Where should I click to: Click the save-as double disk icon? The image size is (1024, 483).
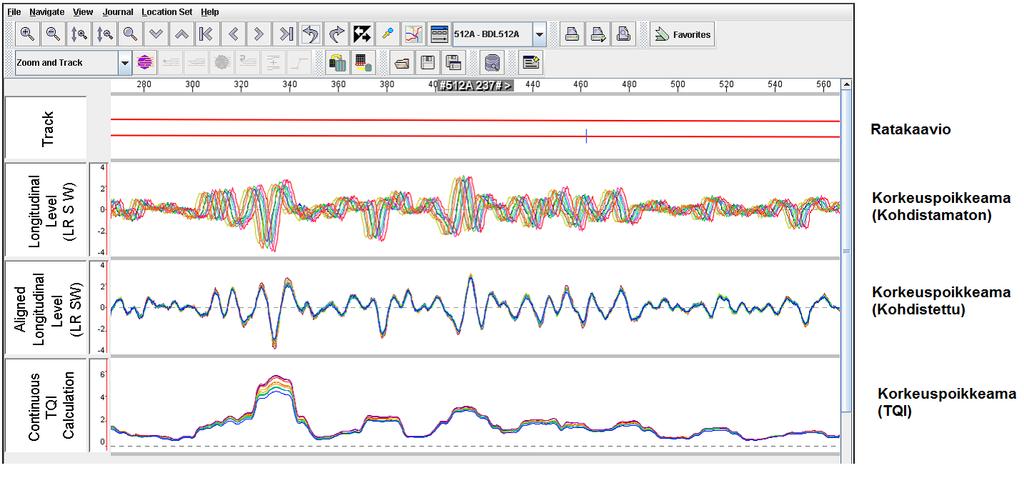point(453,63)
